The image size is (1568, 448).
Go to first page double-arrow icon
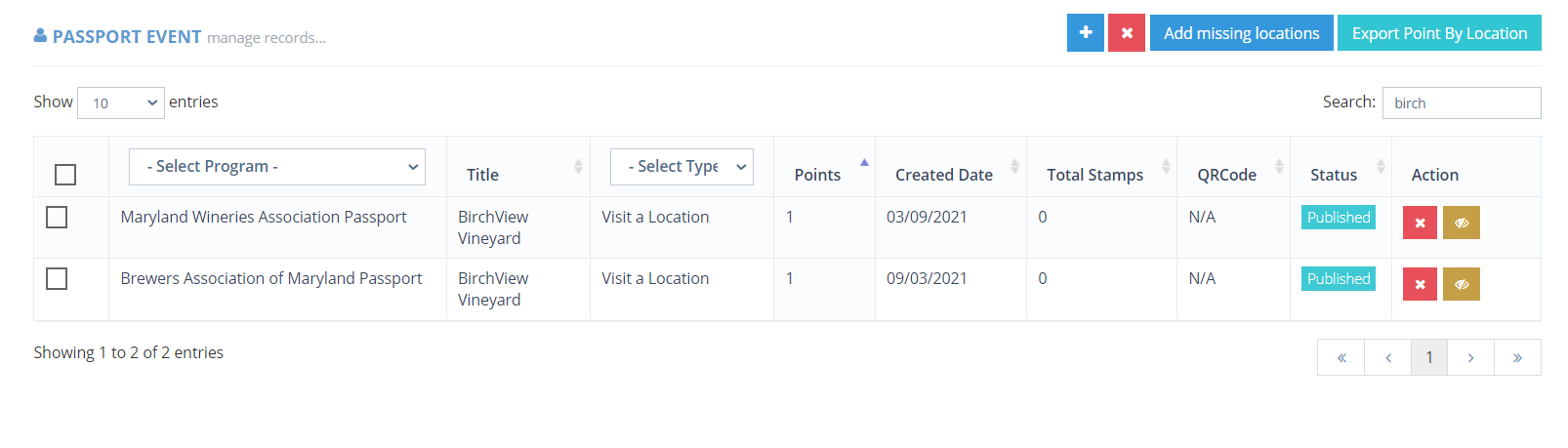[1341, 357]
